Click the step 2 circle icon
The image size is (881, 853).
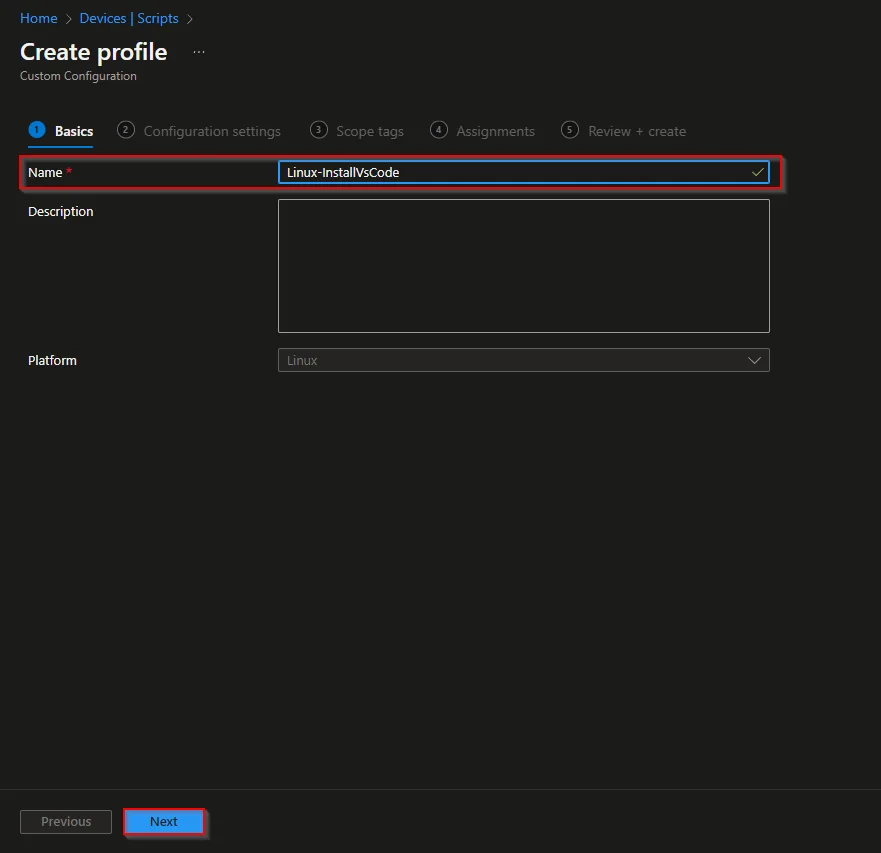(x=125, y=130)
